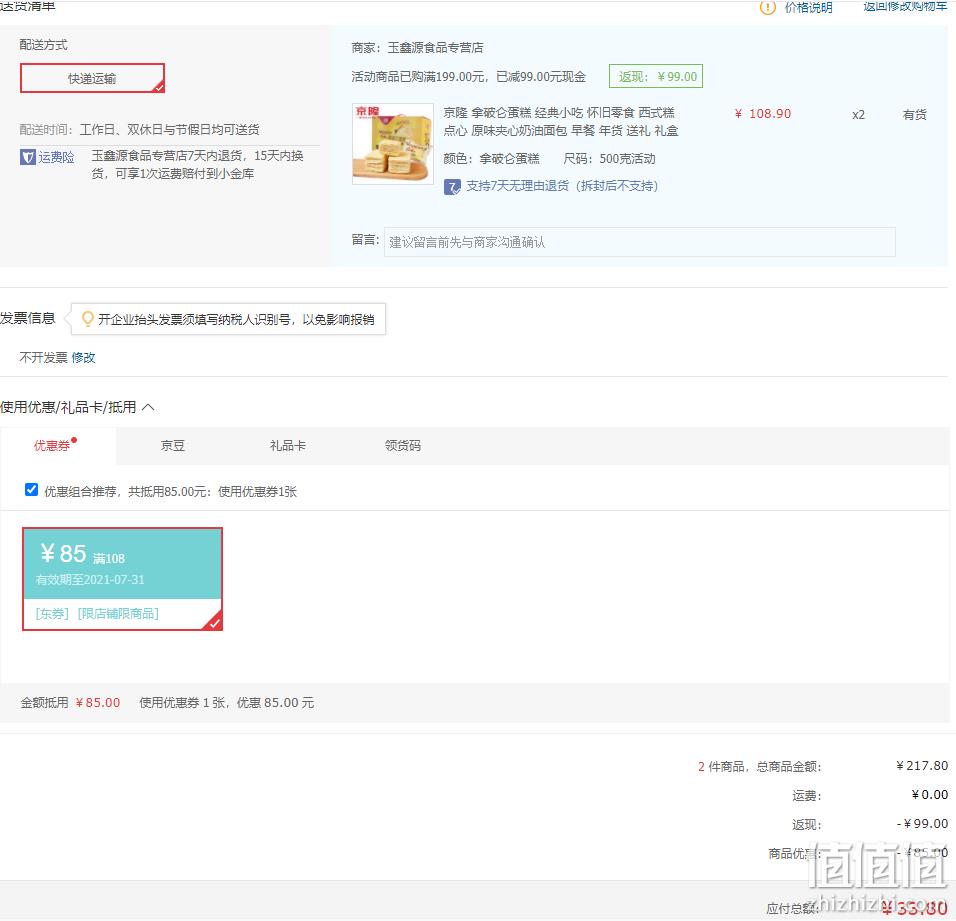Click the [东券] [限店铺限商品] coupon label

97,613
